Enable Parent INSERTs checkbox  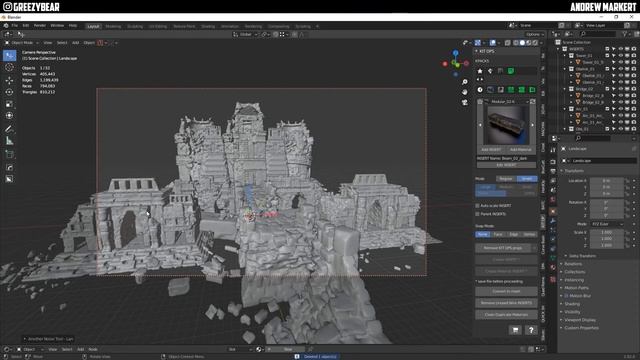(478, 214)
